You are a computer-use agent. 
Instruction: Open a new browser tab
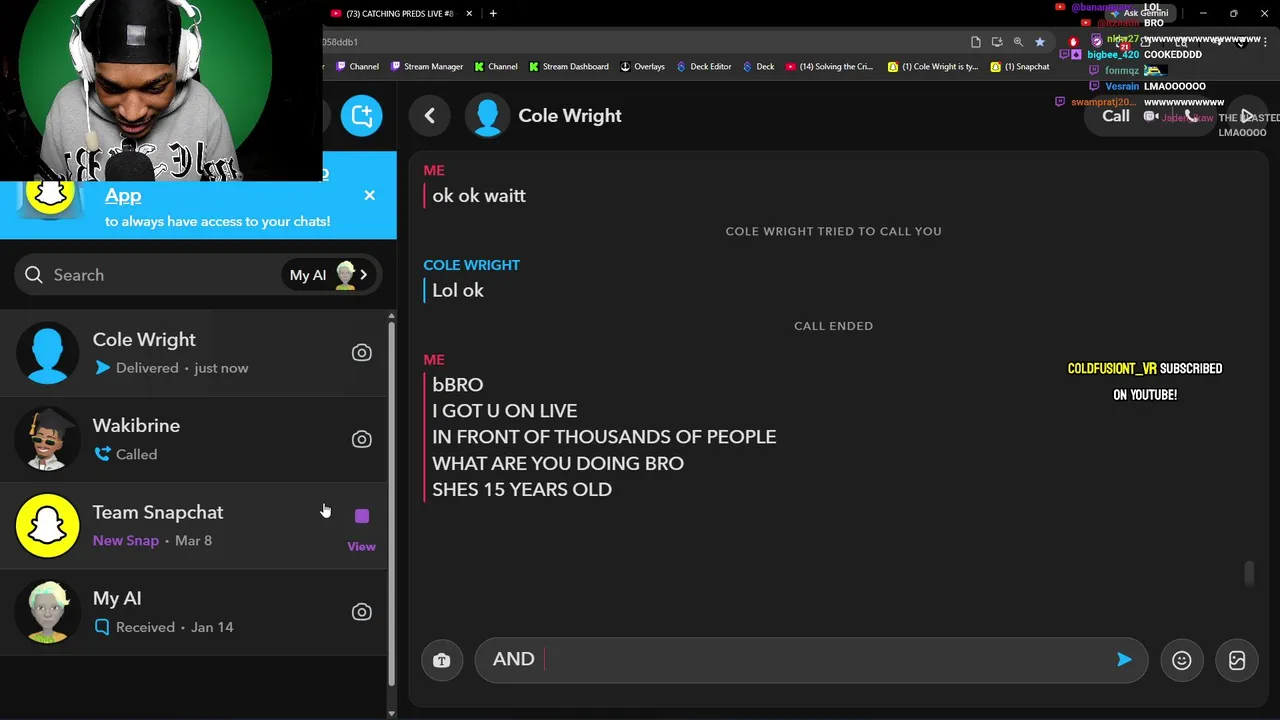(x=493, y=13)
